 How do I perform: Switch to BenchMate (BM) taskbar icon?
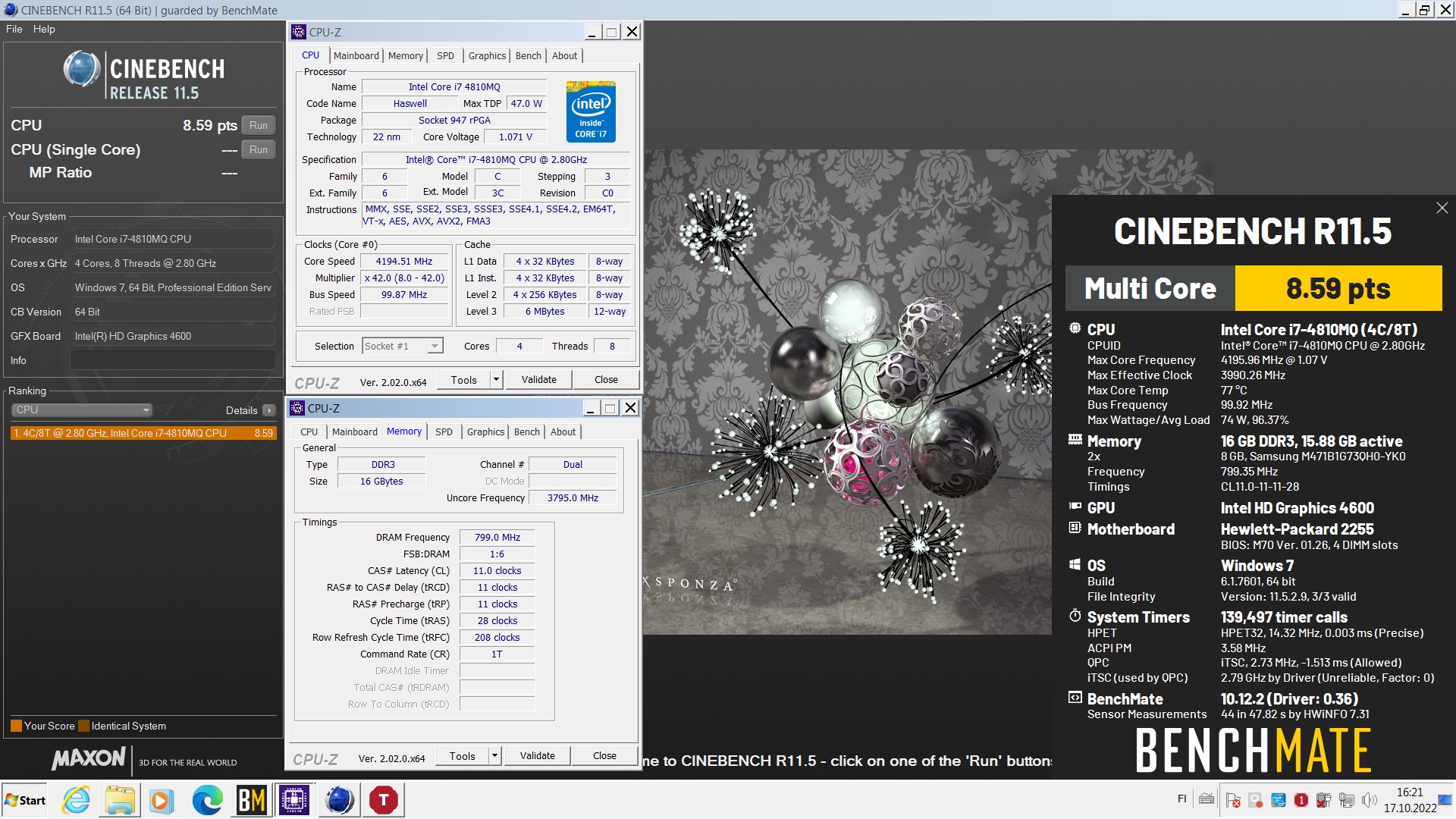pos(251,800)
